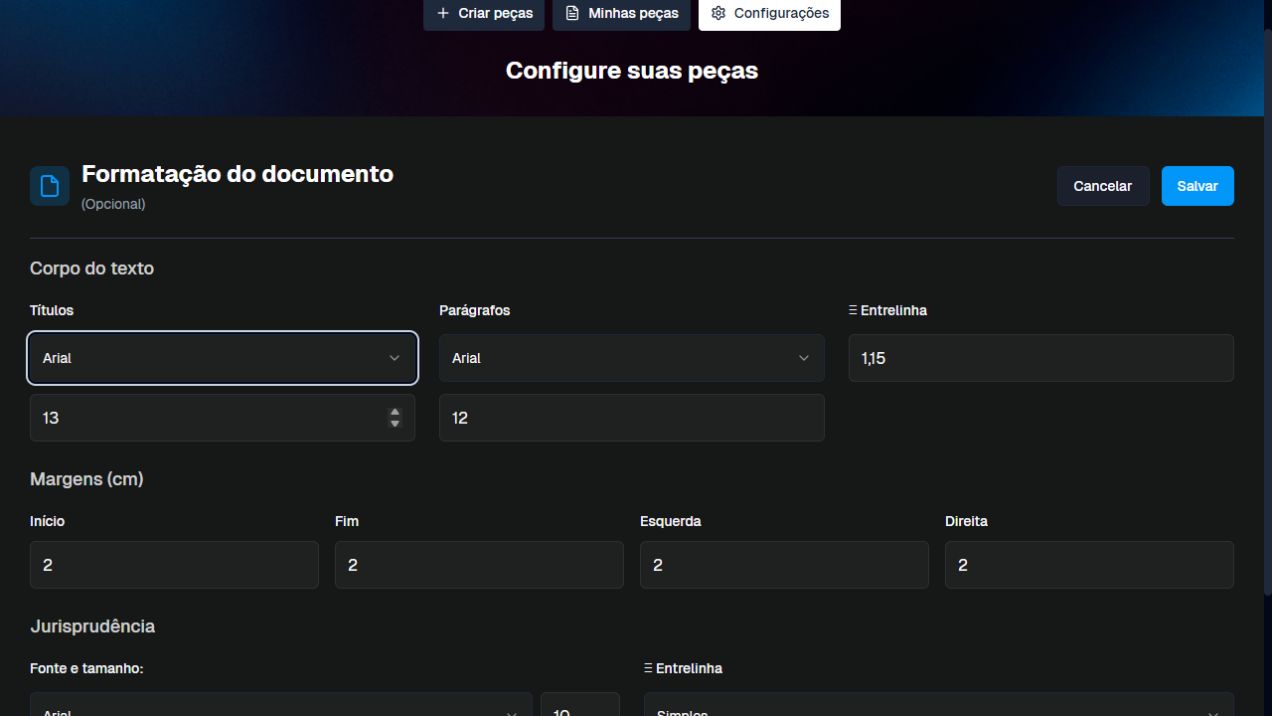The image size is (1272, 716).
Task: Click the Cancelar button
Action: (x=1102, y=186)
